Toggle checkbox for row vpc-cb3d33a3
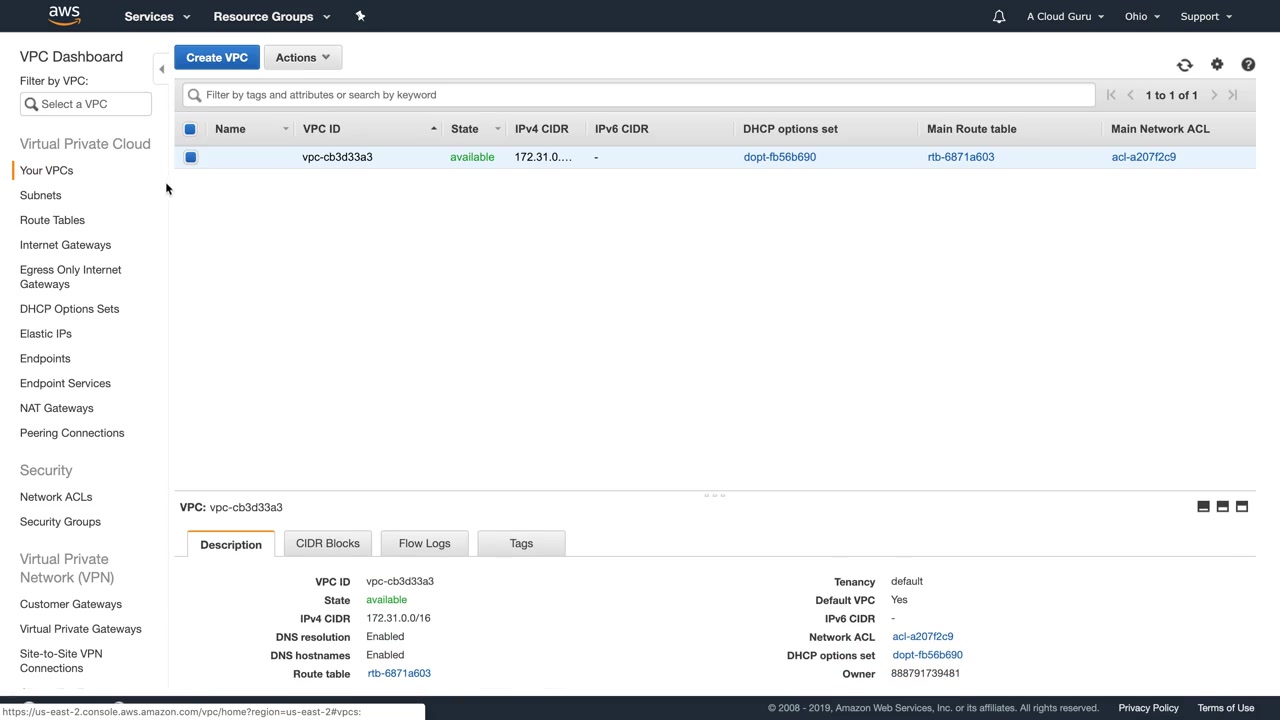The height and width of the screenshot is (720, 1280). [x=190, y=157]
